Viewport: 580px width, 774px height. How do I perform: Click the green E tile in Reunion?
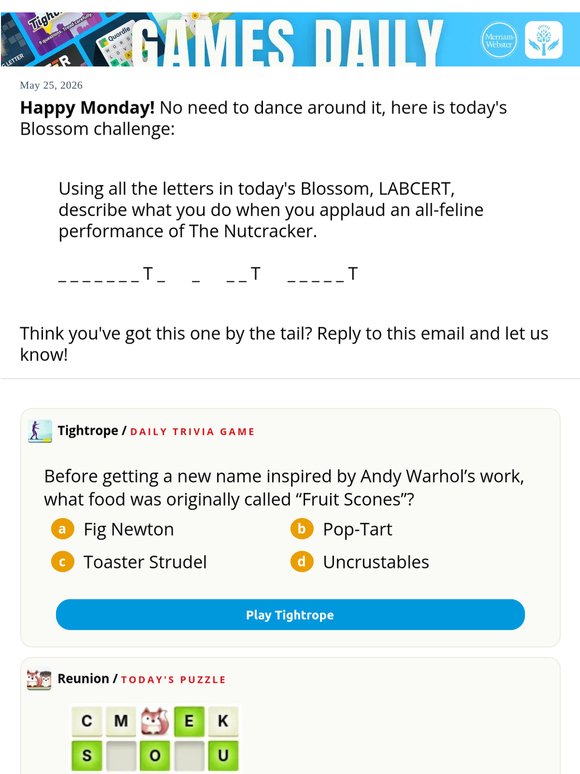(x=189, y=721)
